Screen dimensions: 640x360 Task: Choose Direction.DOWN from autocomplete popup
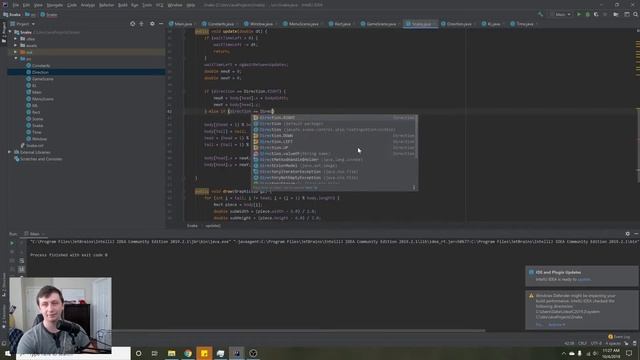334,136
